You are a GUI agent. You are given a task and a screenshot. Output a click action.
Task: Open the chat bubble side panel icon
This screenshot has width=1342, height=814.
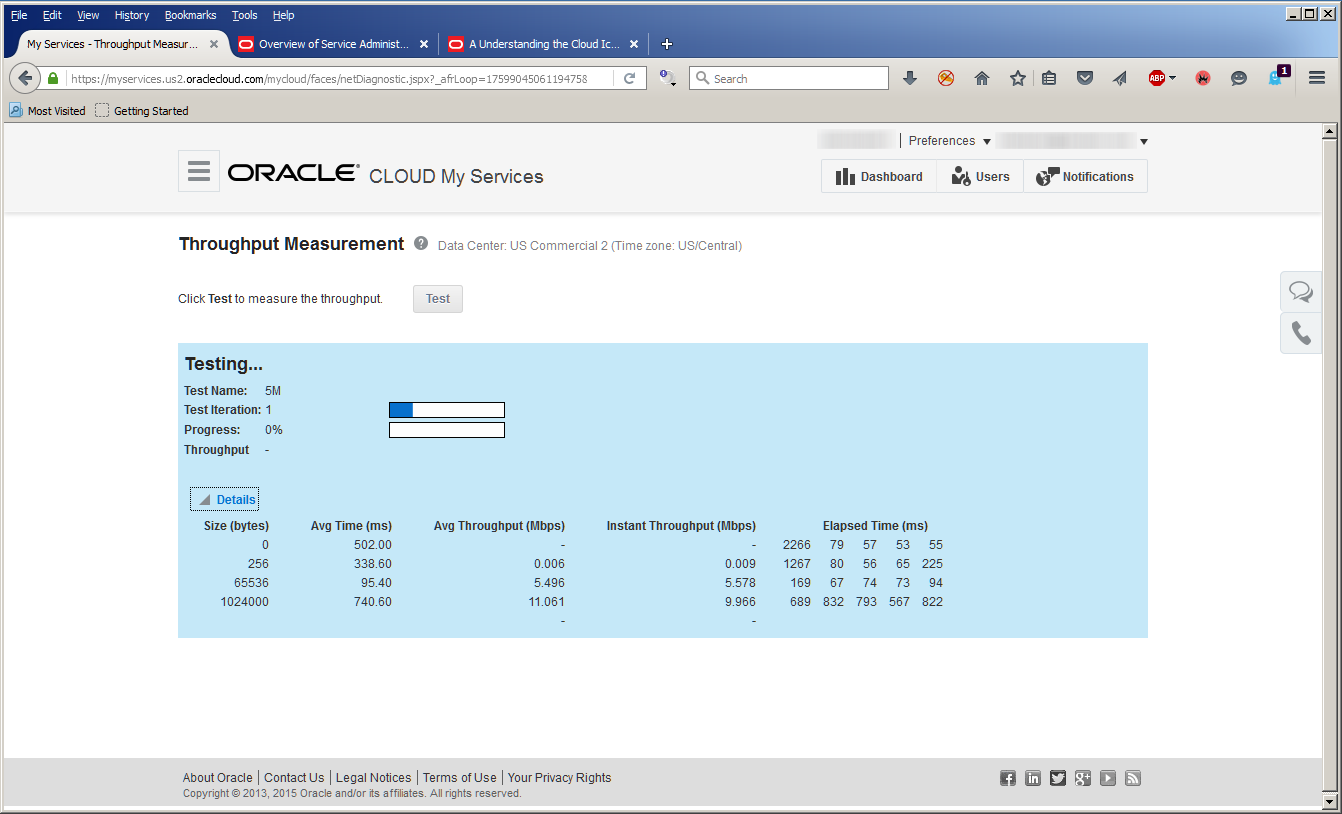1301,291
